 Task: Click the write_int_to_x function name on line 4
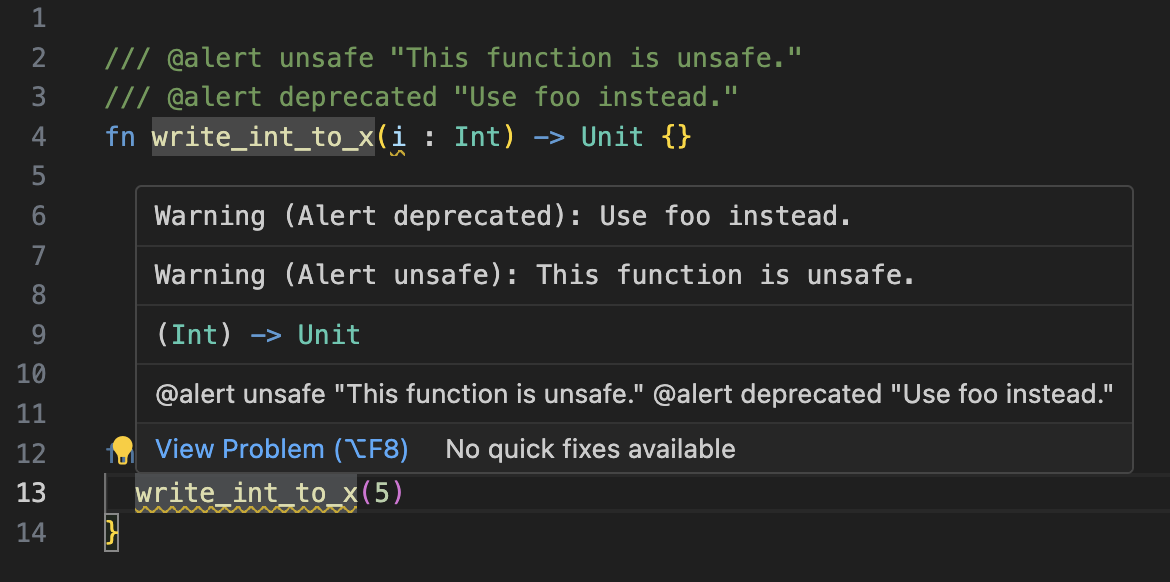tap(263, 136)
